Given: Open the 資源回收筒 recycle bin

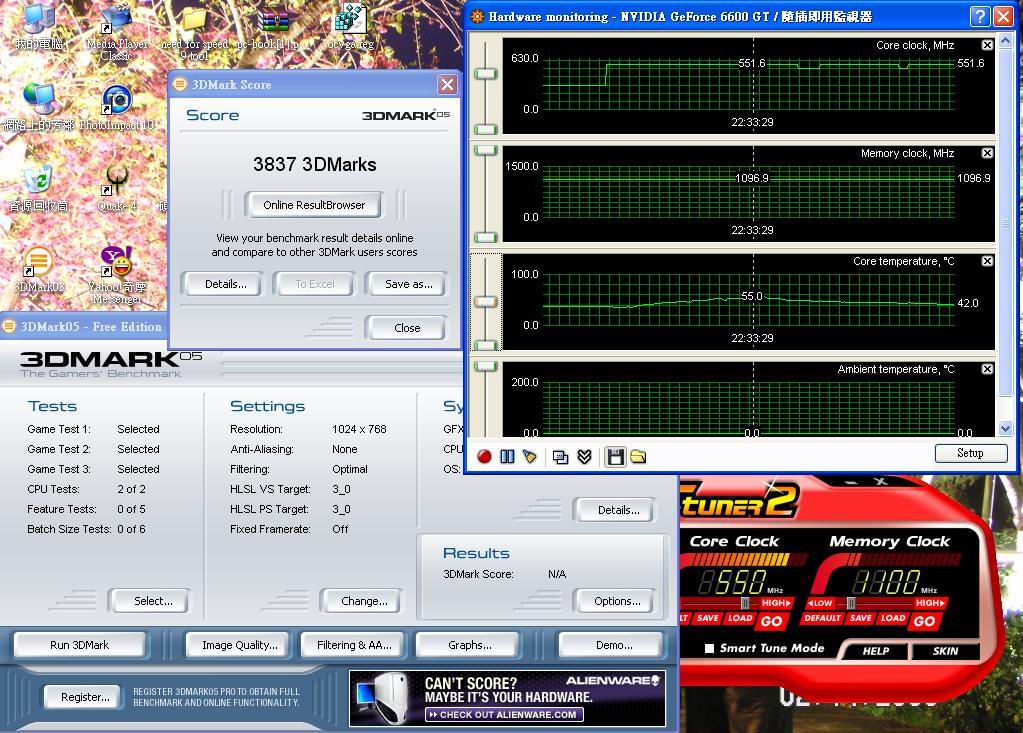Looking at the screenshot, I should tap(38, 188).
